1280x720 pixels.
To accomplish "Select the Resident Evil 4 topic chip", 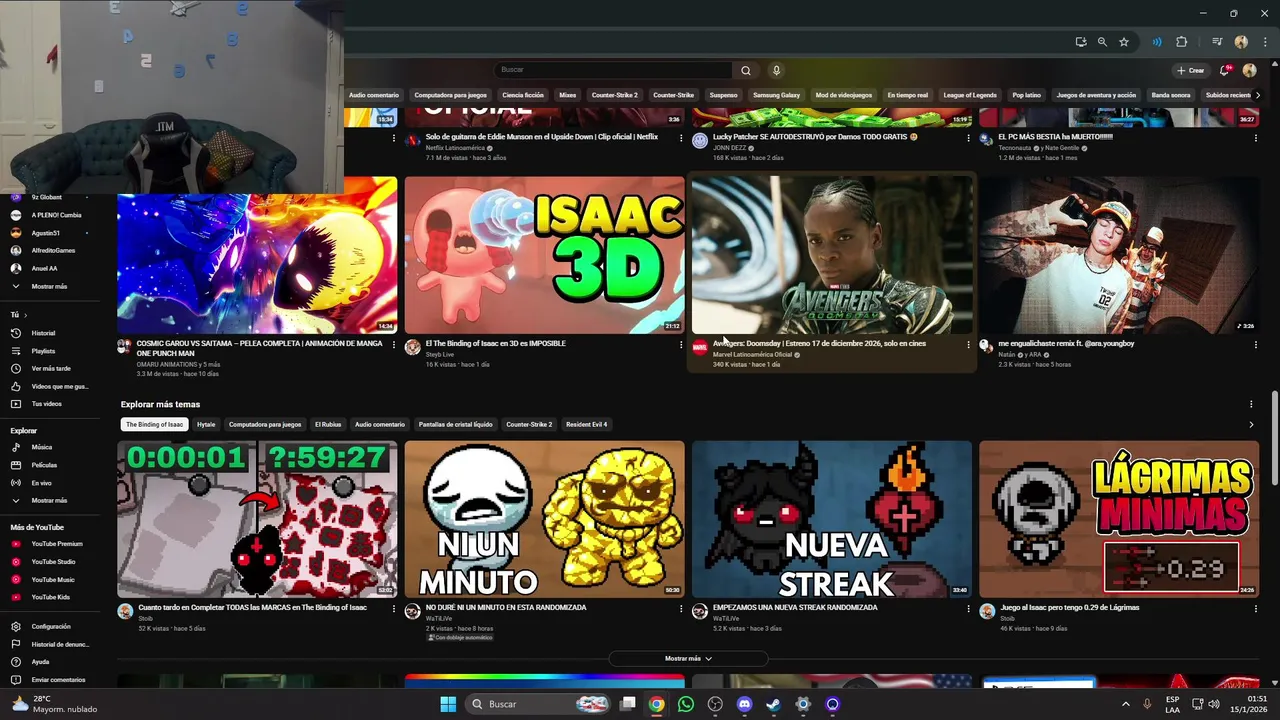I will (x=587, y=424).
